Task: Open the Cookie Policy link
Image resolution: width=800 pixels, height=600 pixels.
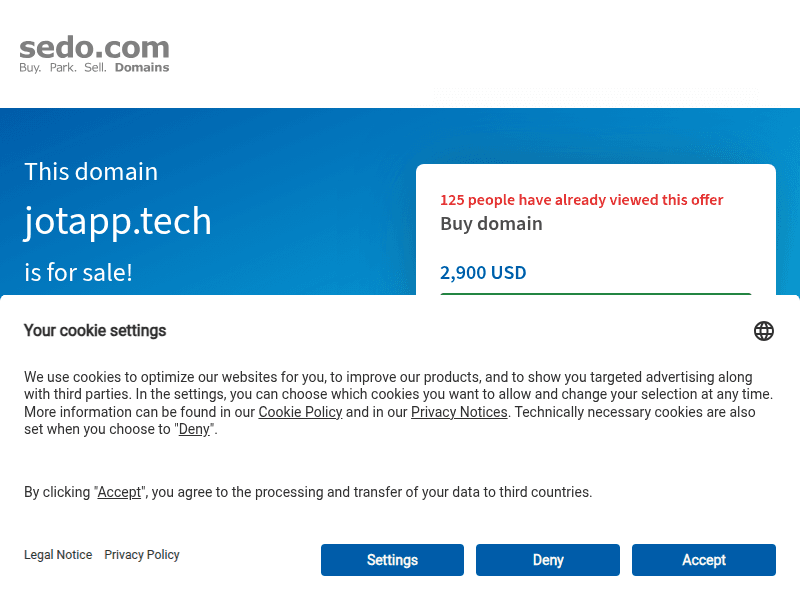Action: pos(300,412)
